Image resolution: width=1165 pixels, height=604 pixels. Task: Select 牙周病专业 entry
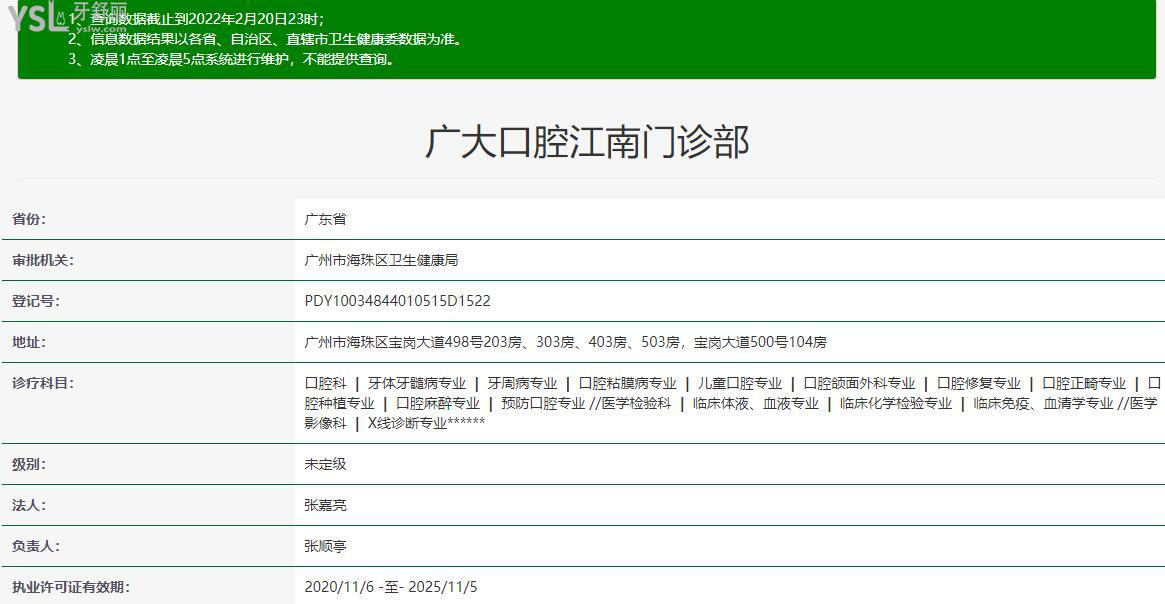tap(522, 383)
